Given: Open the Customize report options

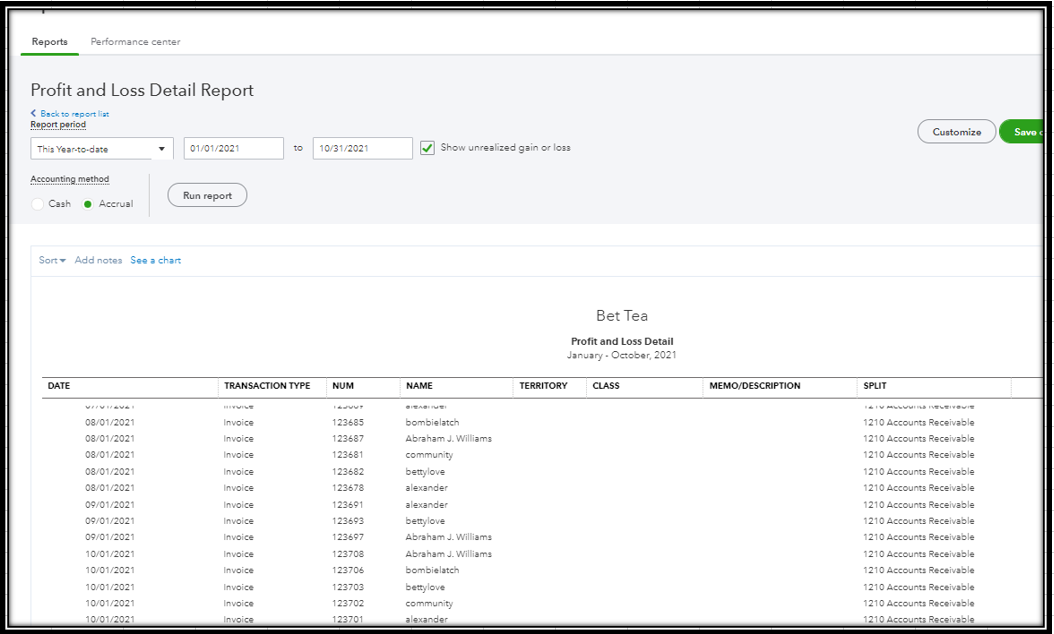Looking at the screenshot, I should tap(957, 132).
